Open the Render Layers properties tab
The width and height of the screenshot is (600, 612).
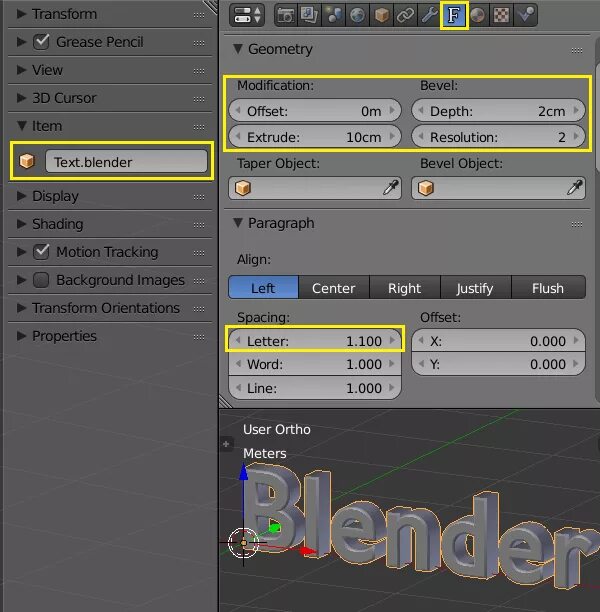pos(309,16)
